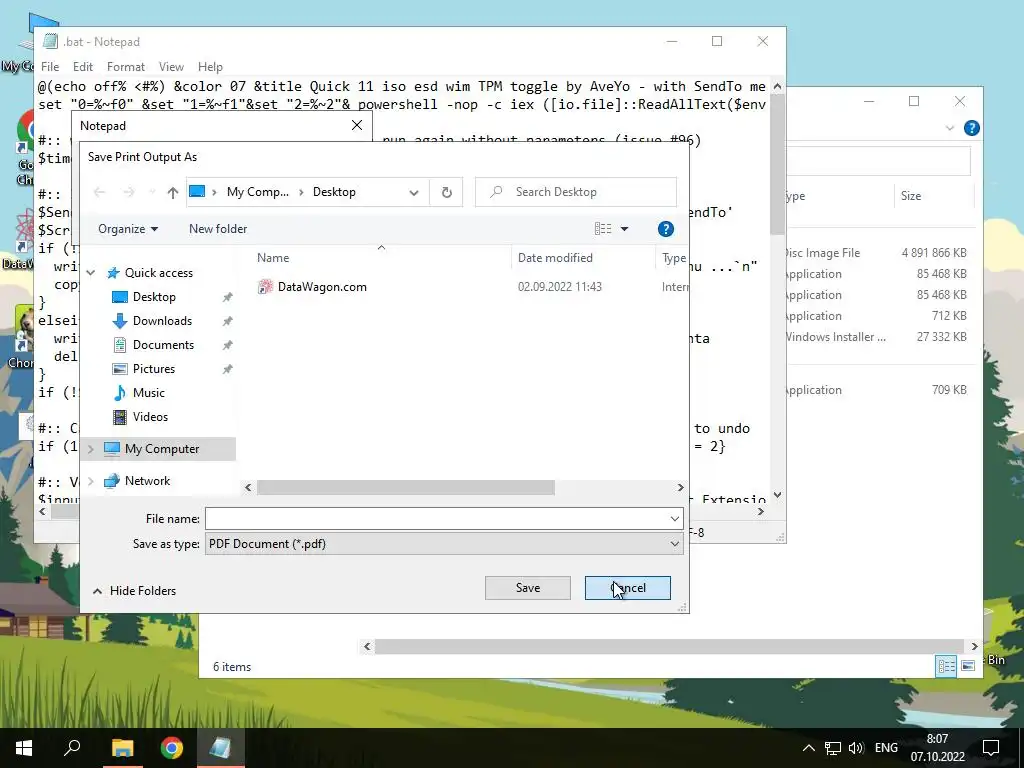Viewport: 1024px width, 768px height.
Task: Click the file list horizontal scrollbar
Action: 406,487
